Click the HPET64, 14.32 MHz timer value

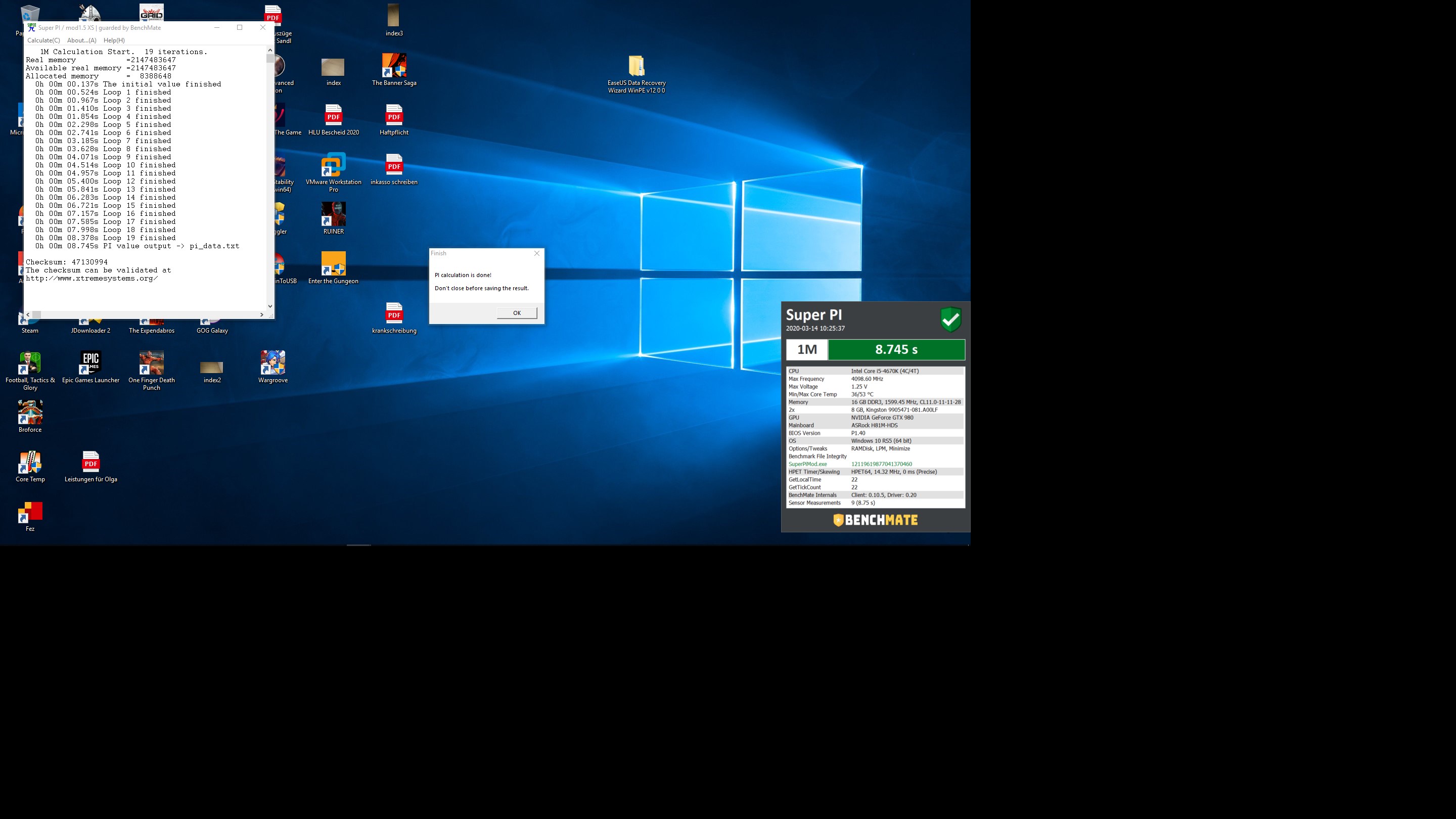click(894, 472)
